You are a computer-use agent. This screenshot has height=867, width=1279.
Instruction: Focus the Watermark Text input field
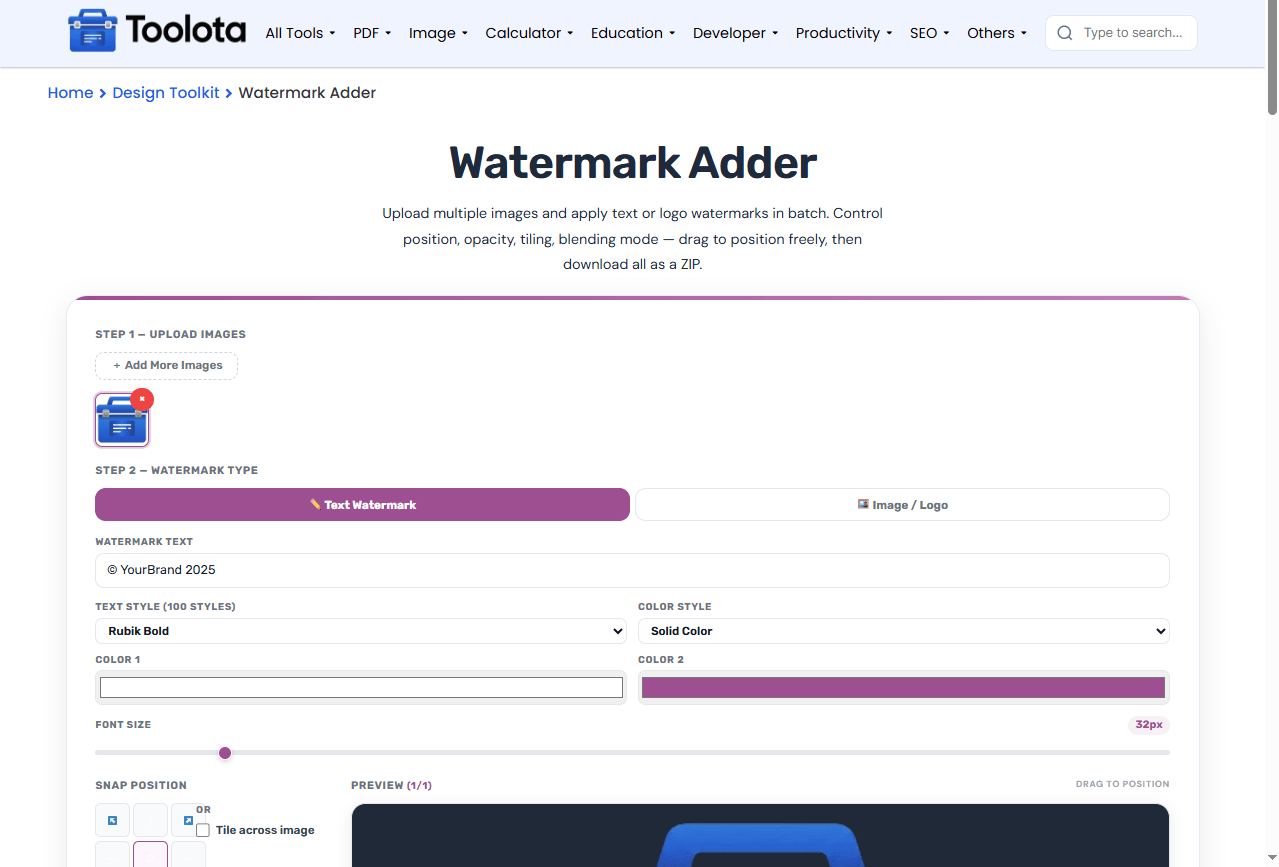coord(632,570)
